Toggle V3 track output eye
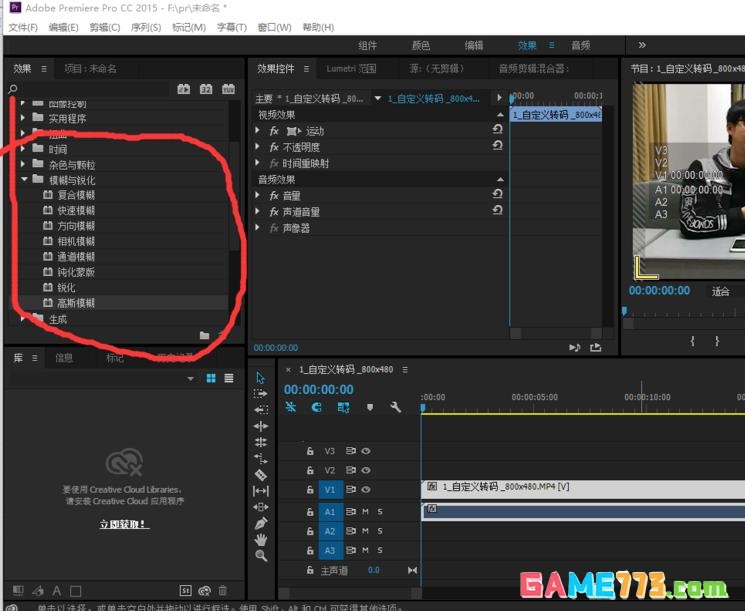Viewport: 745px width, 611px height. click(x=366, y=451)
